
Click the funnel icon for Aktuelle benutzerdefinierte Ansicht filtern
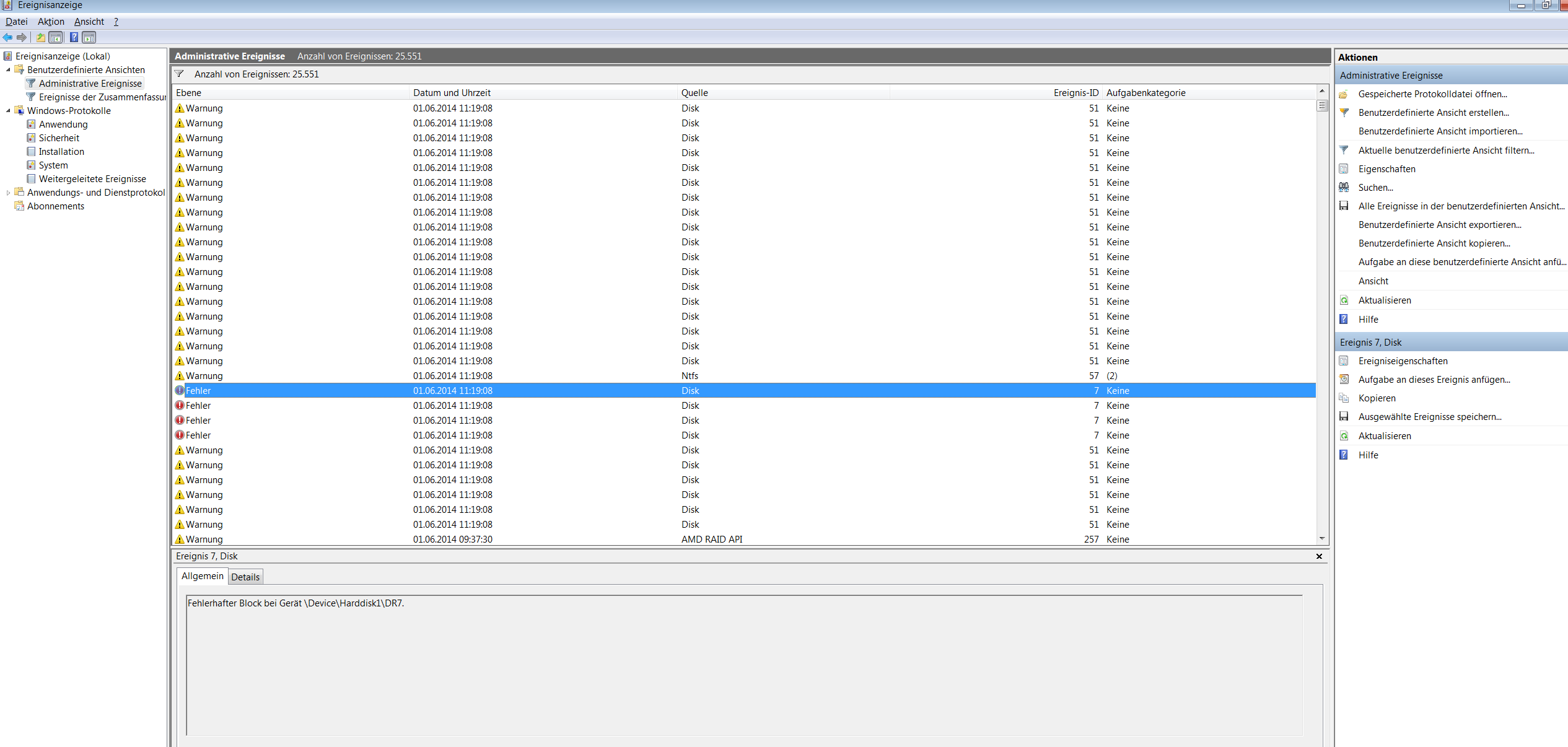(x=1344, y=151)
